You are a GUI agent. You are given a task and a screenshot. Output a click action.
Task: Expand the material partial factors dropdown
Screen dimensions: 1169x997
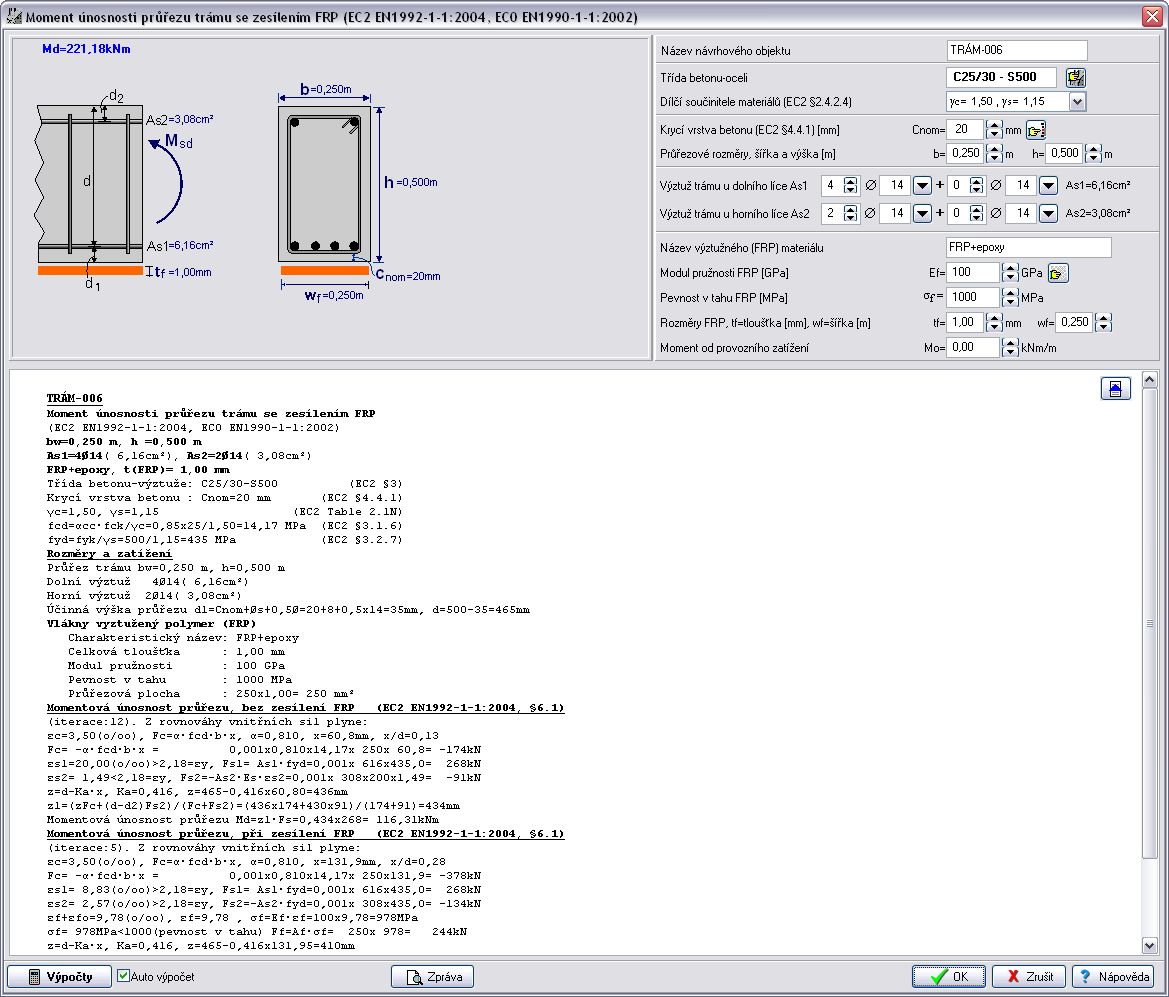[1077, 101]
